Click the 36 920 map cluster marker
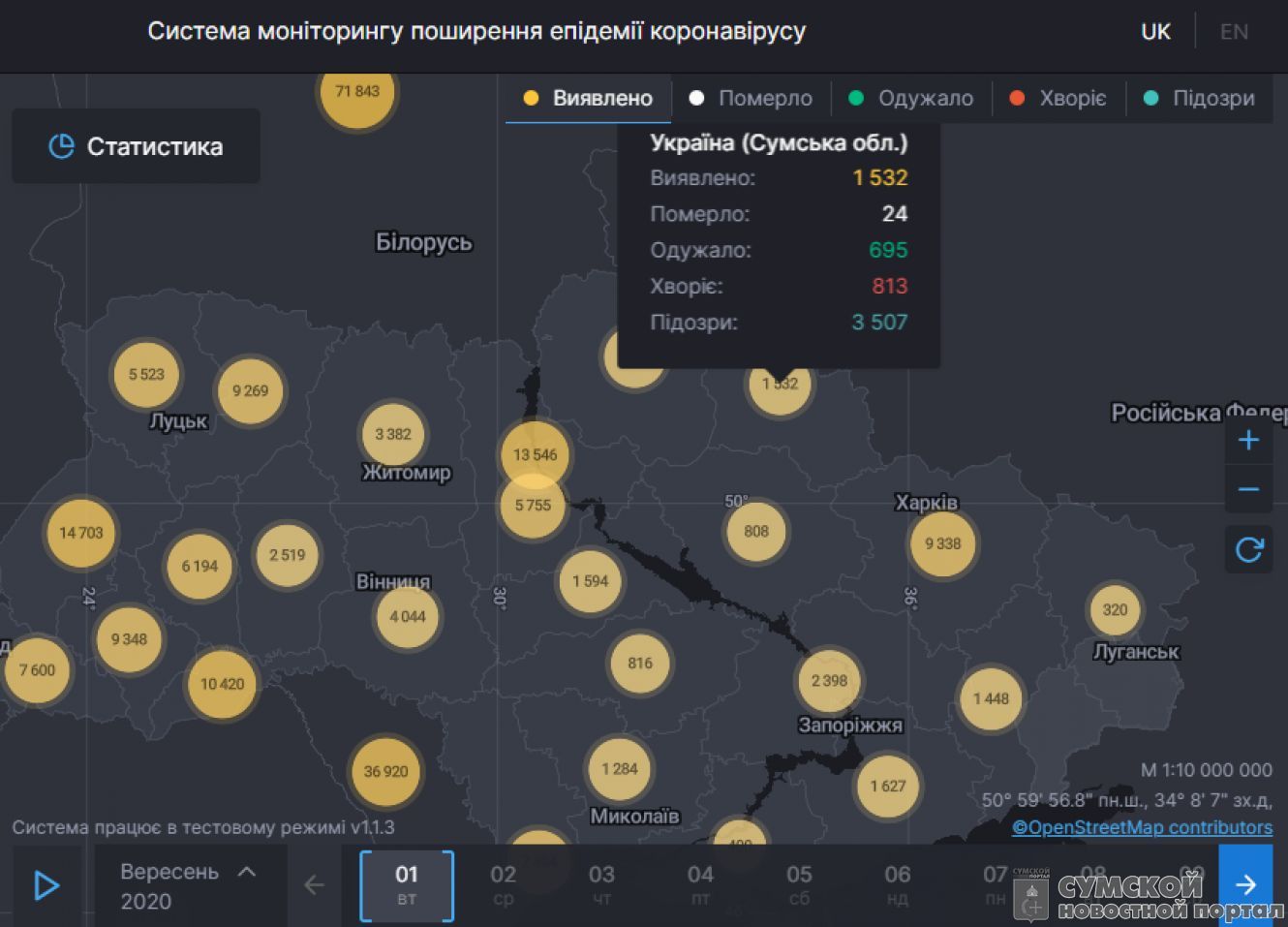Screen dimensions: 1288x927 (x=385, y=772)
